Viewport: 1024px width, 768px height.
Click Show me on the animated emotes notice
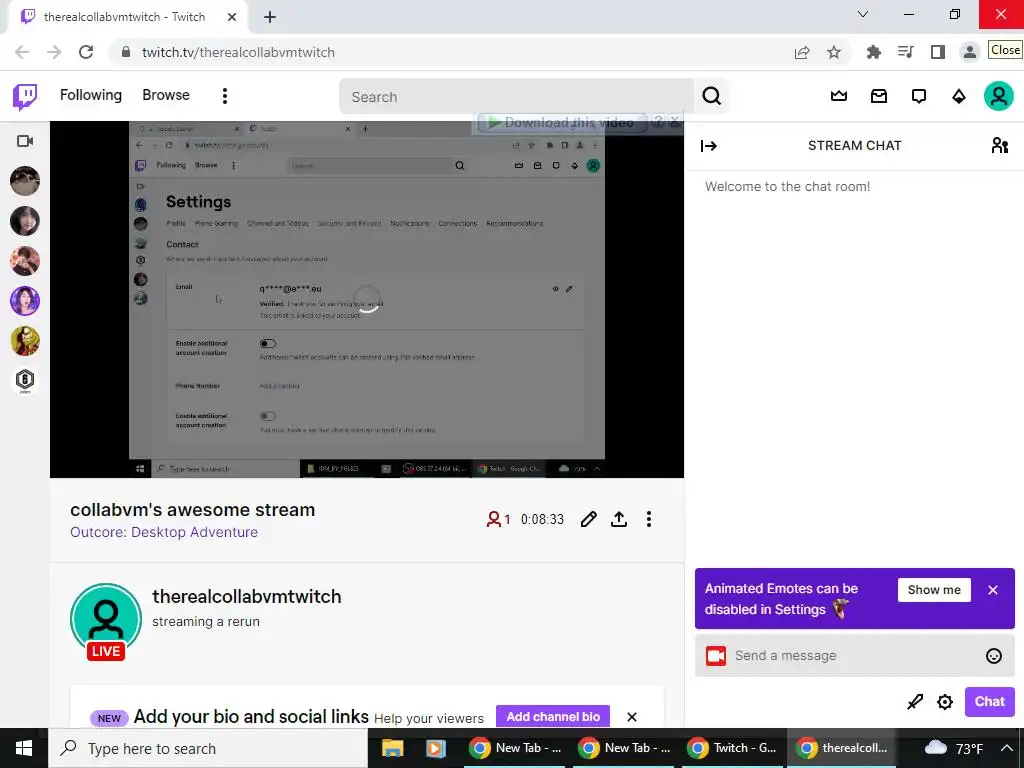tap(934, 590)
